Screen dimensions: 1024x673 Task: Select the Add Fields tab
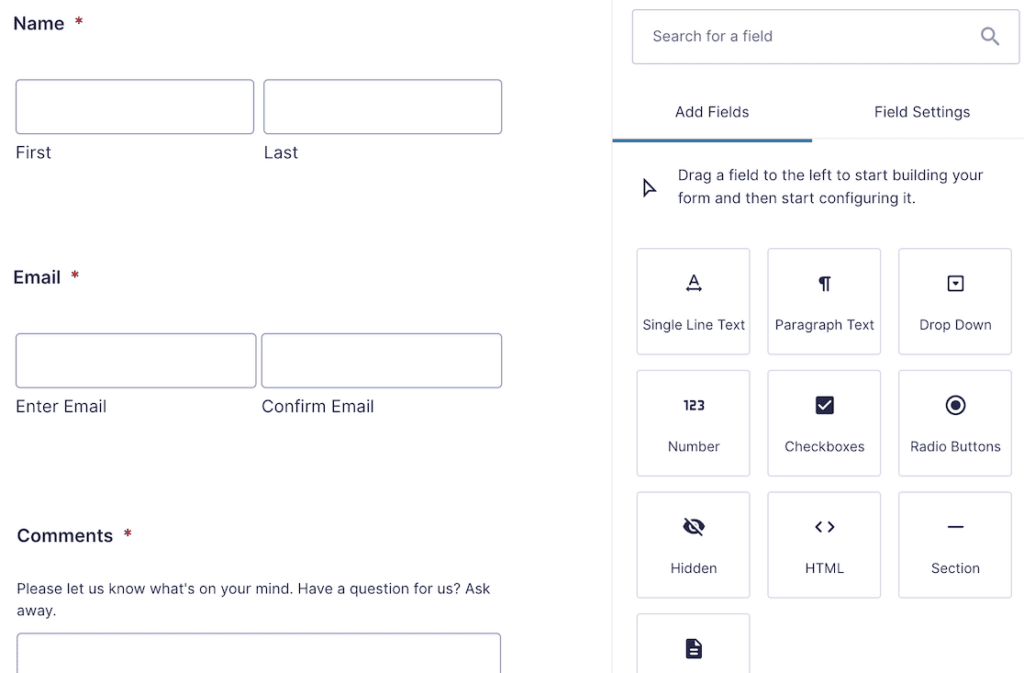pos(711,112)
